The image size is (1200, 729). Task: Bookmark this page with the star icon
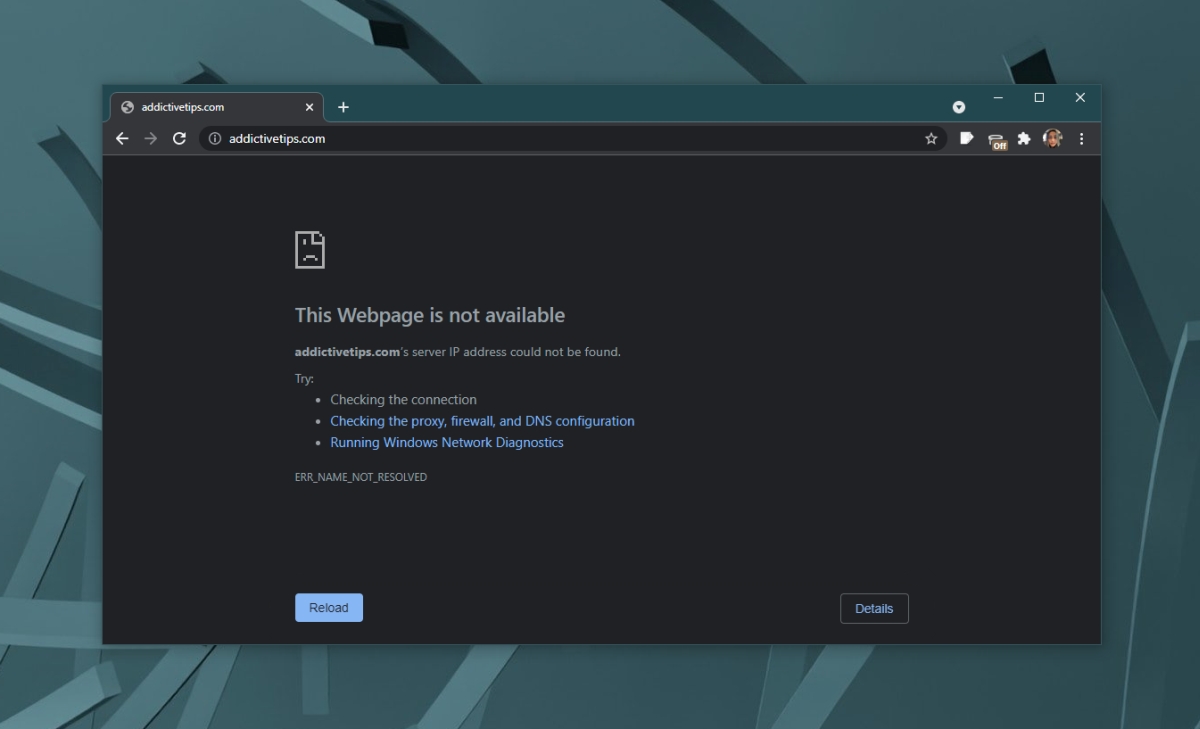click(x=931, y=139)
